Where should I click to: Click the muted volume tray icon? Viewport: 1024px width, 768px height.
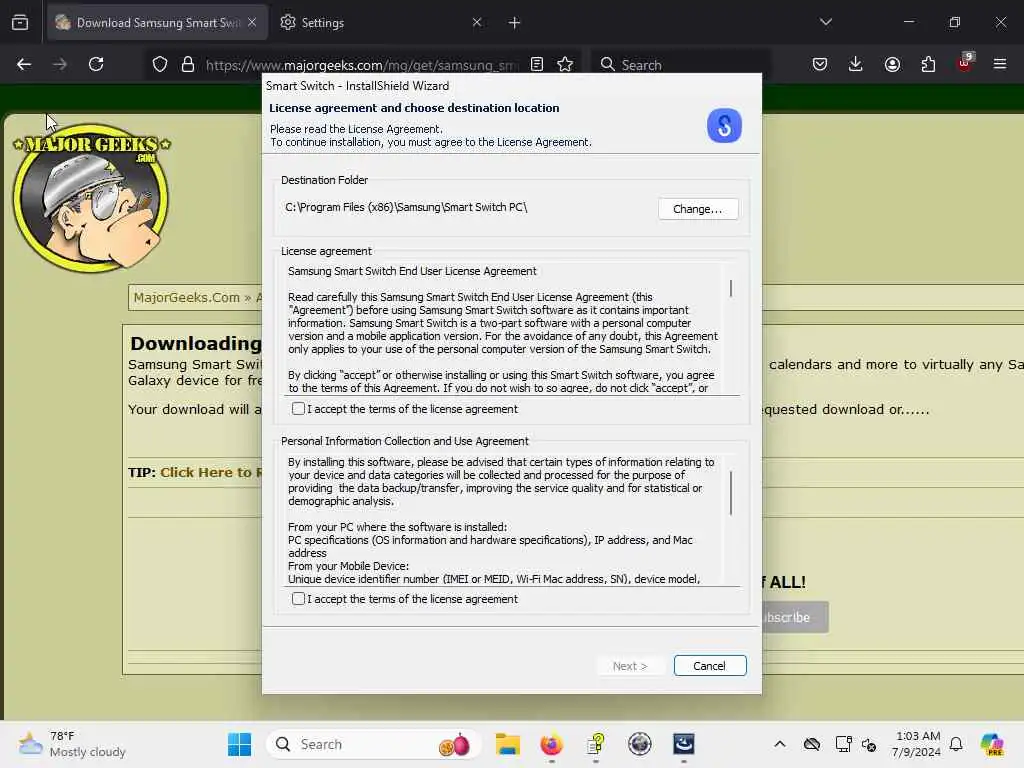pyautogui.click(x=869, y=744)
